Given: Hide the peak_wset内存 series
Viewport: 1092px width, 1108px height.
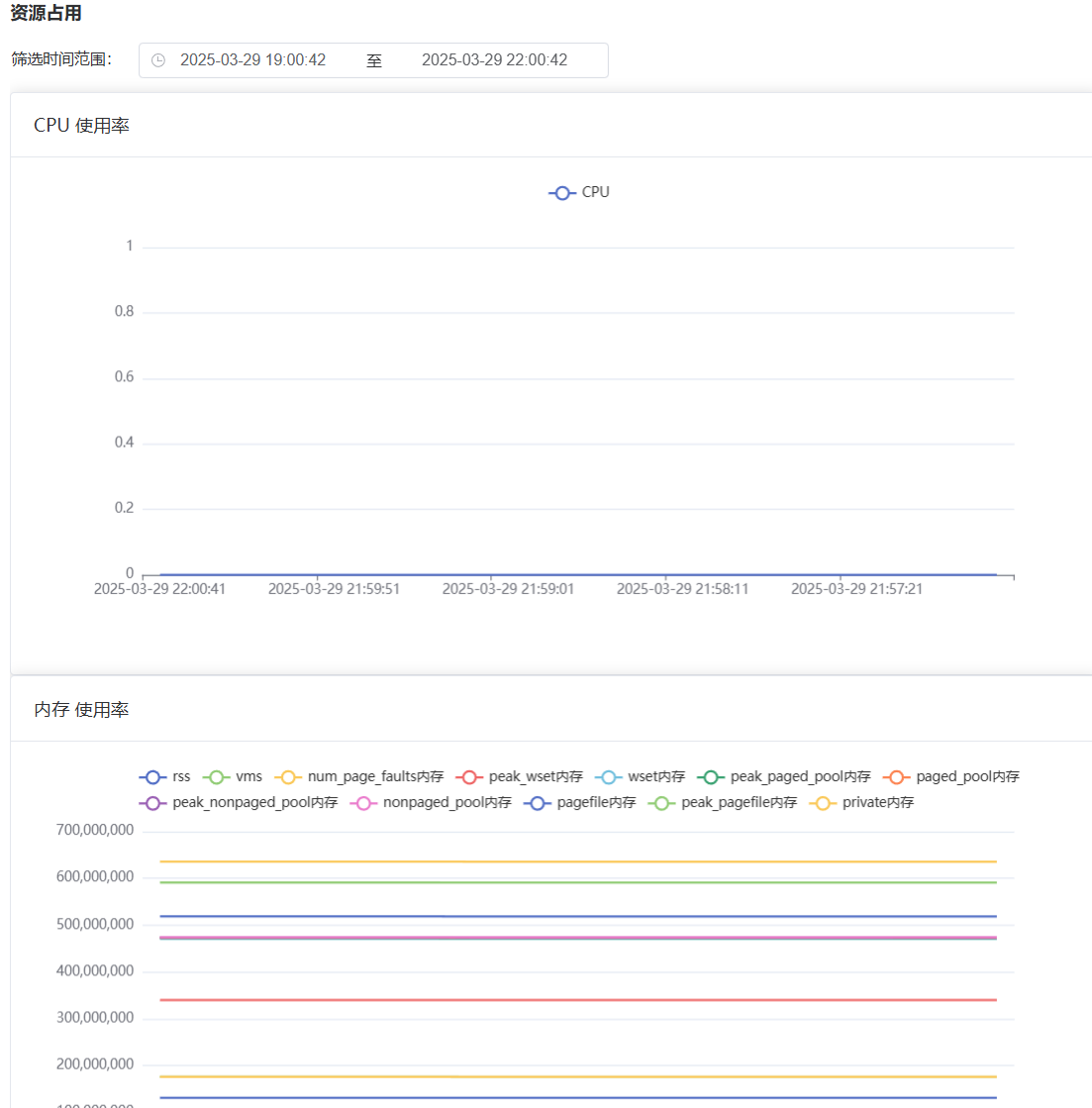Looking at the screenshot, I should click(x=520, y=777).
